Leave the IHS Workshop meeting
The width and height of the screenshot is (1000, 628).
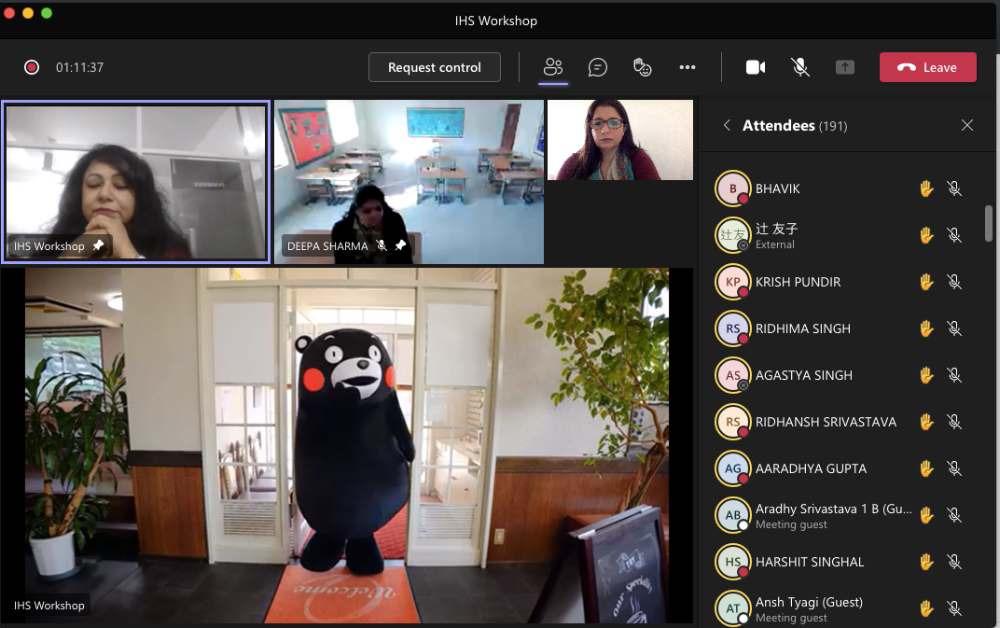(927, 67)
